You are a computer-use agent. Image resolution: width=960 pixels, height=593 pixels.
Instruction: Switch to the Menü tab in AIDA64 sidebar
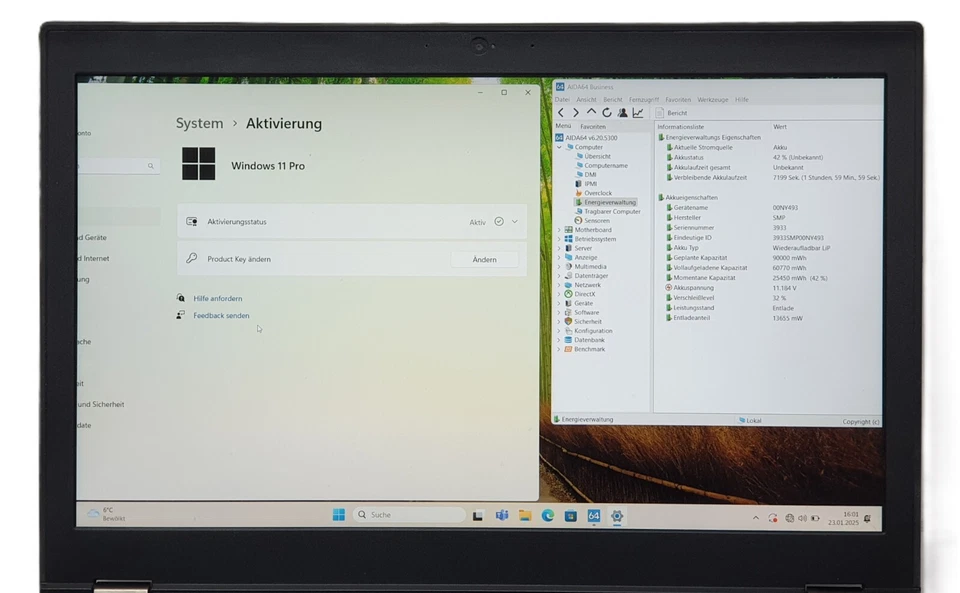point(563,126)
